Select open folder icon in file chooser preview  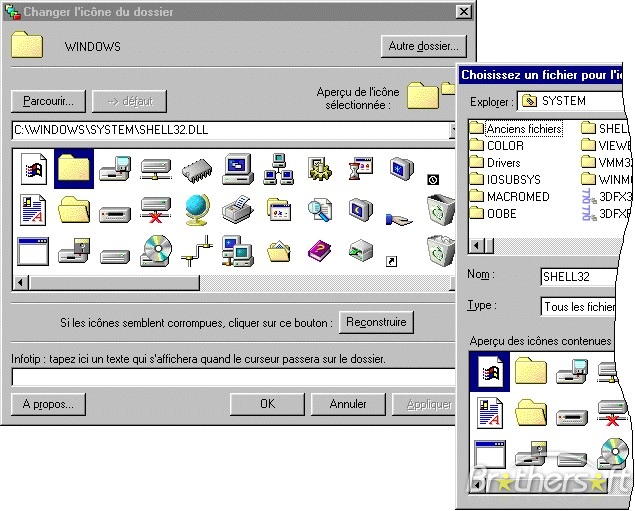pos(531,413)
